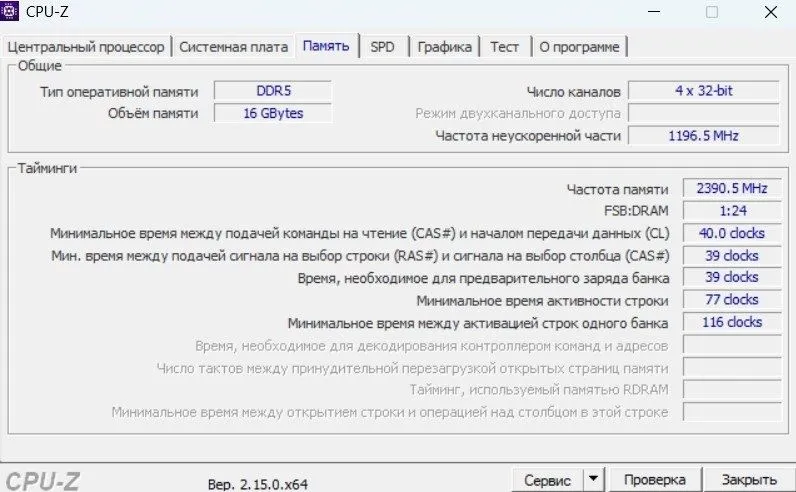Click the Частота неускоренной части label

tap(528, 136)
